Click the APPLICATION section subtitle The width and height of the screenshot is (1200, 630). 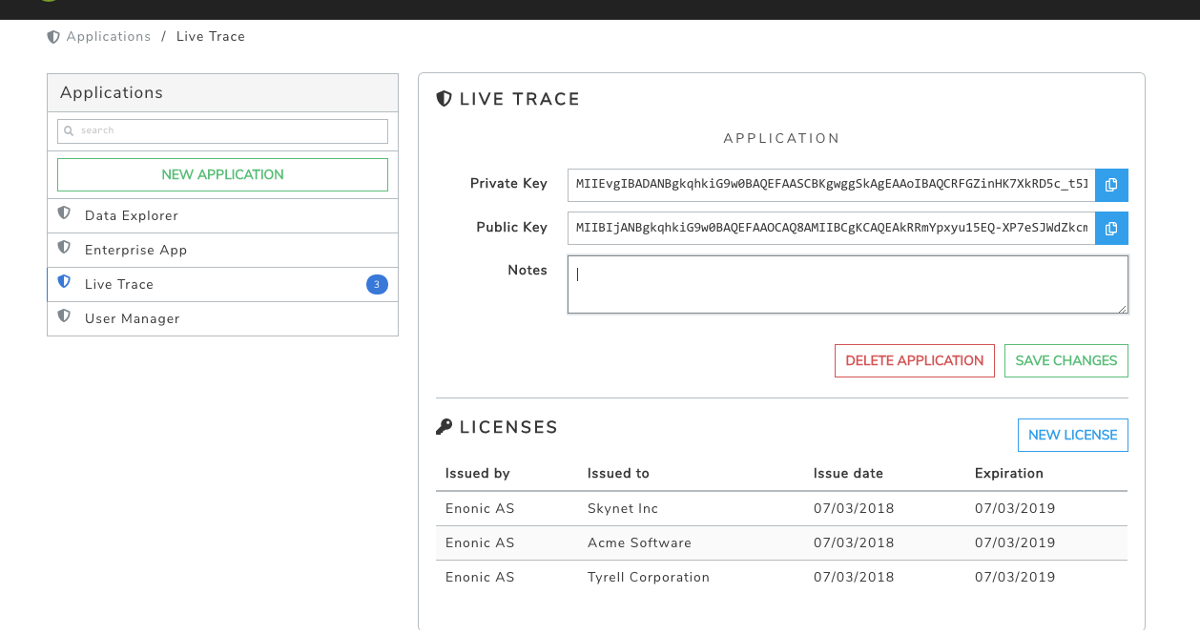[782, 139]
